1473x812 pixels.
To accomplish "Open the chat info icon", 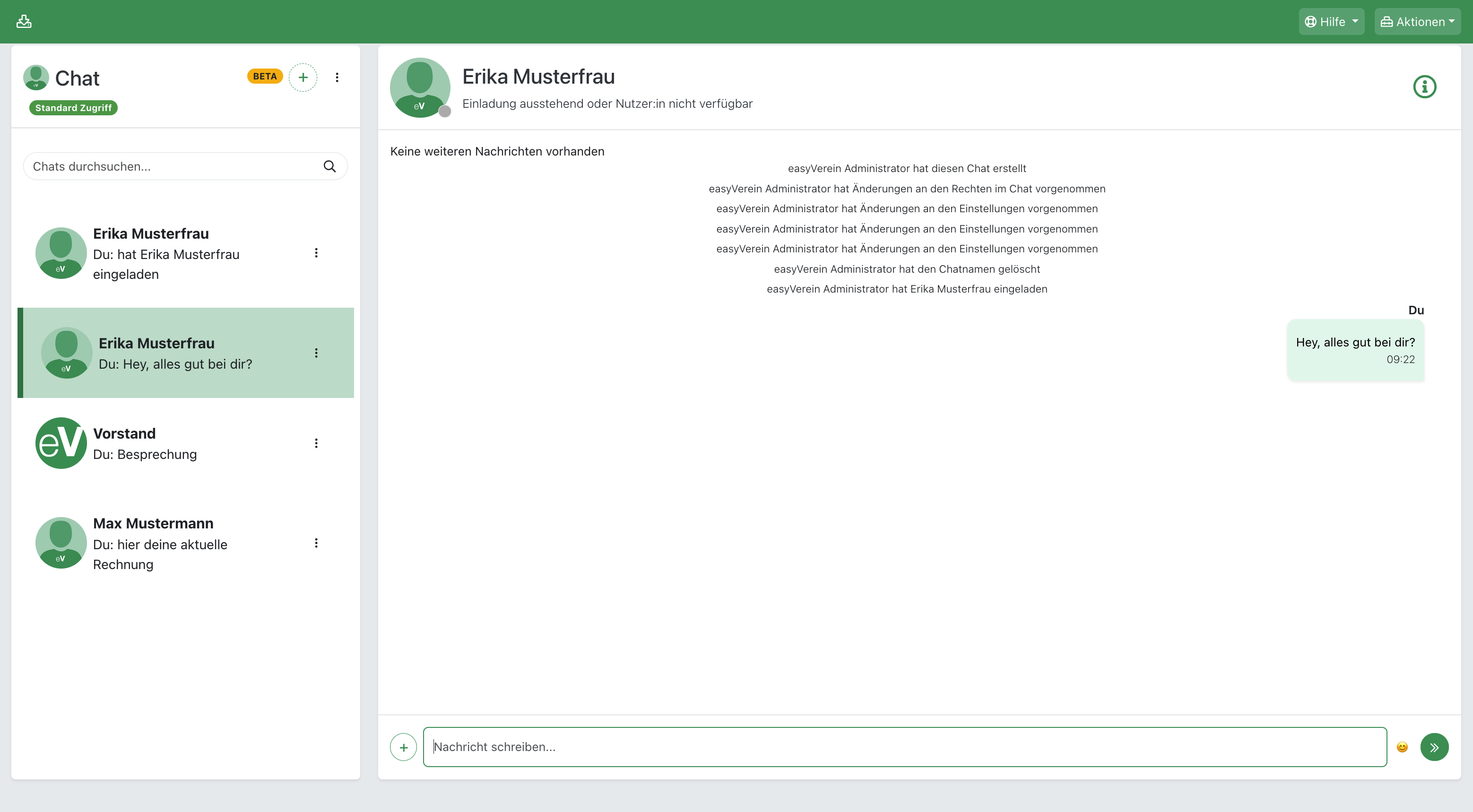I will click(x=1424, y=87).
